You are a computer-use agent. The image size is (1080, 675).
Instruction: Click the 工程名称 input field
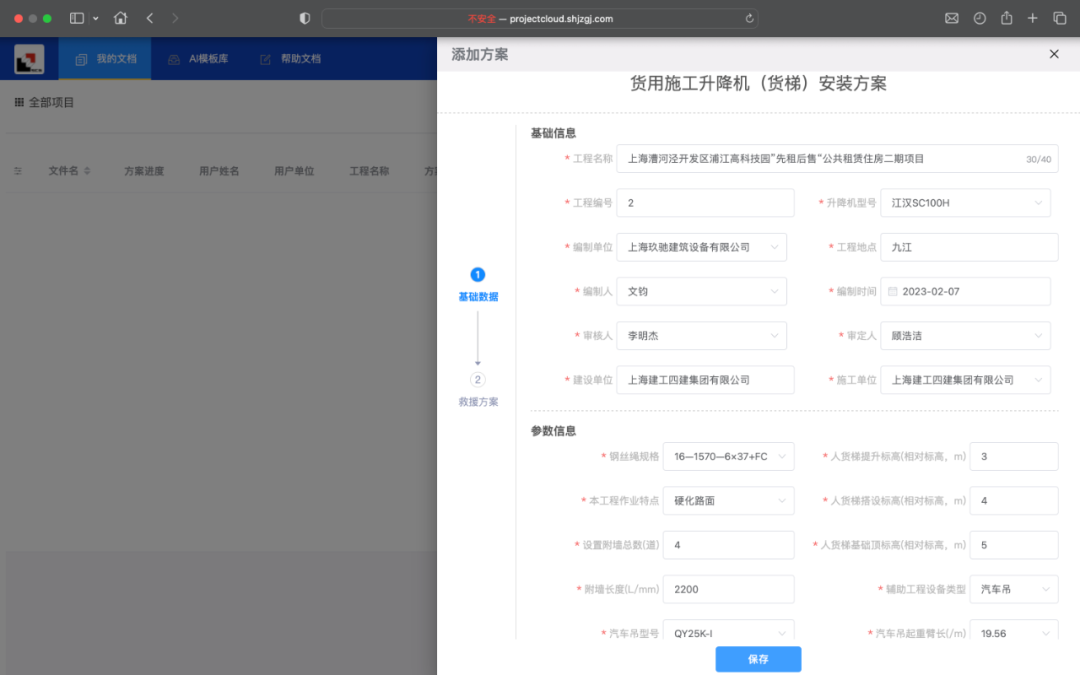[820, 159]
